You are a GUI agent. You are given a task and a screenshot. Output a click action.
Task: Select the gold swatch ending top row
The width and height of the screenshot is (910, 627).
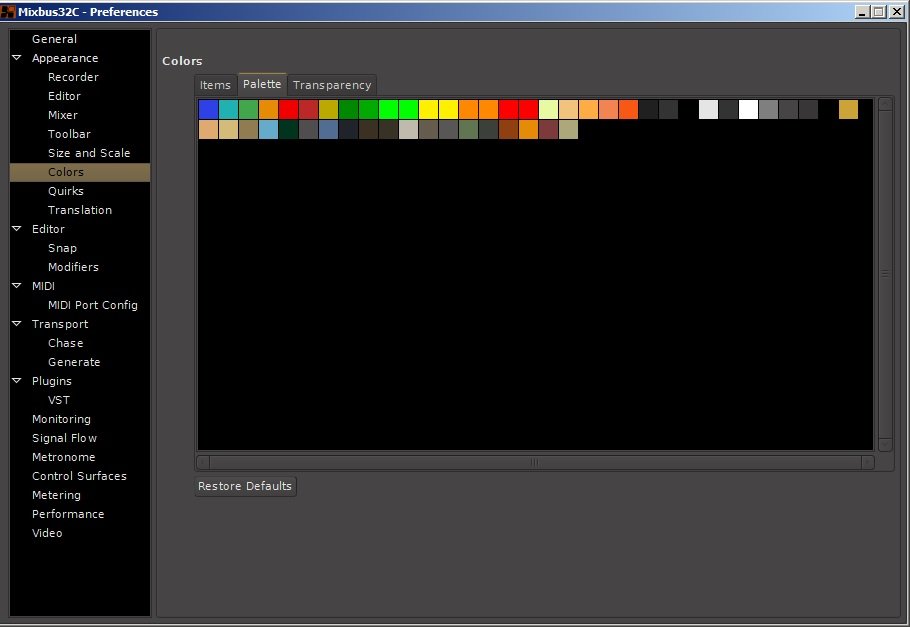pos(848,109)
